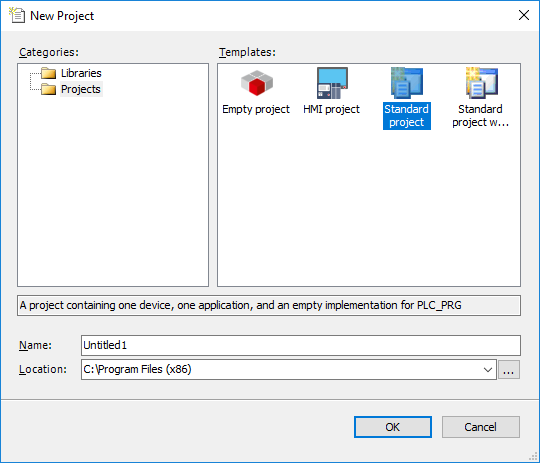Close the New Project window
The image size is (540, 463).
(x=524, y=15)
